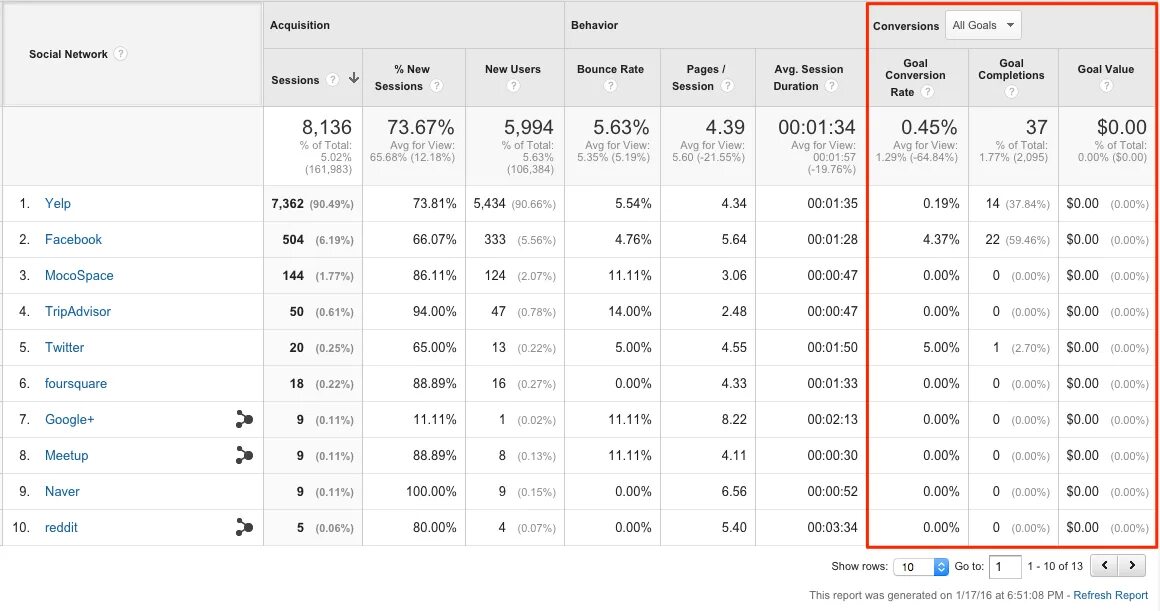Viewport: 1160px width, 611px height.
Task: Sort by Bounce Rate column header
Action: pyautogui.click(x=610, y=69)
